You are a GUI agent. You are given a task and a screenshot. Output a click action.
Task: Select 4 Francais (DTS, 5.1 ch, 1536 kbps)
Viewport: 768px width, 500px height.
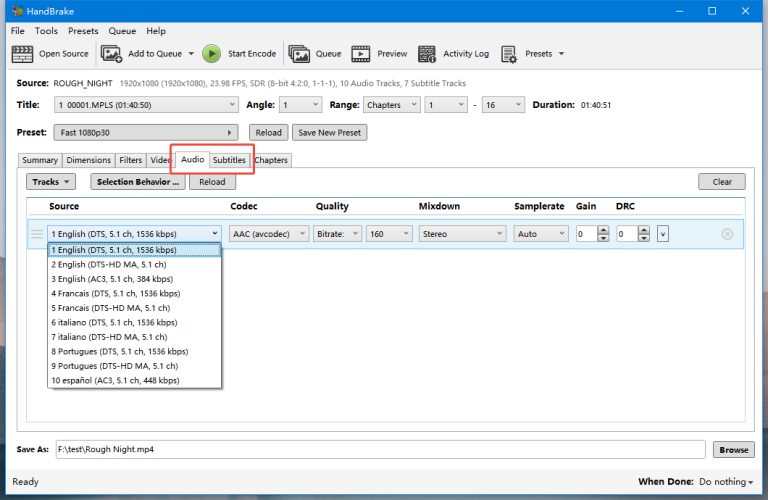[x=134, y=293]
